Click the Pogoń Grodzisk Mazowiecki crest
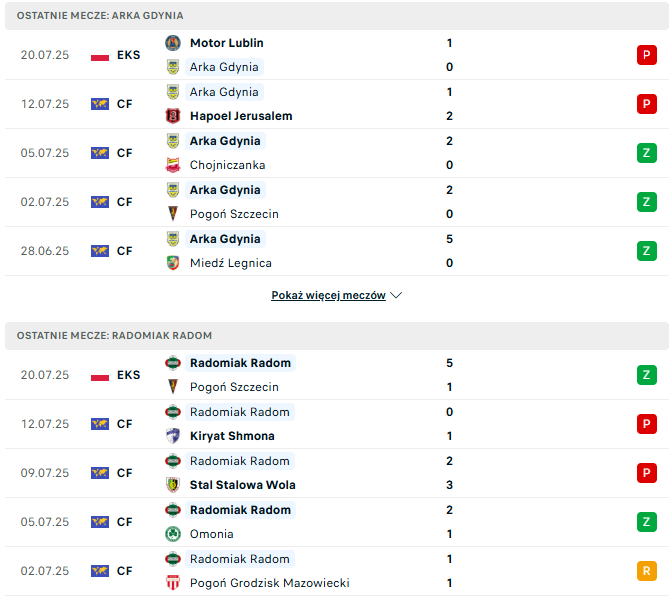671x600 pixels. click(x=173, y=583)
